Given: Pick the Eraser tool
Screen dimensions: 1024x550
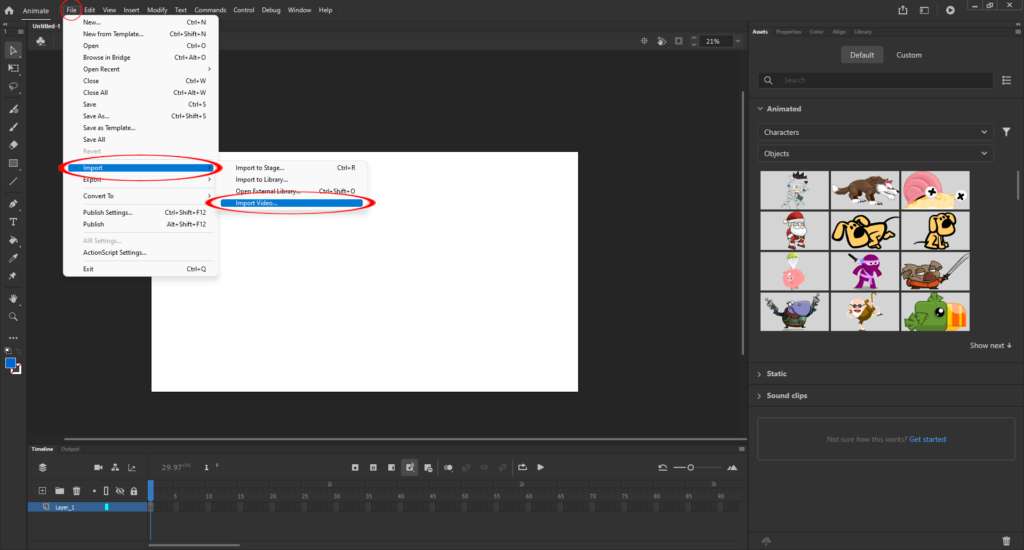Looking at the screenshot, I should pos(13,145).
